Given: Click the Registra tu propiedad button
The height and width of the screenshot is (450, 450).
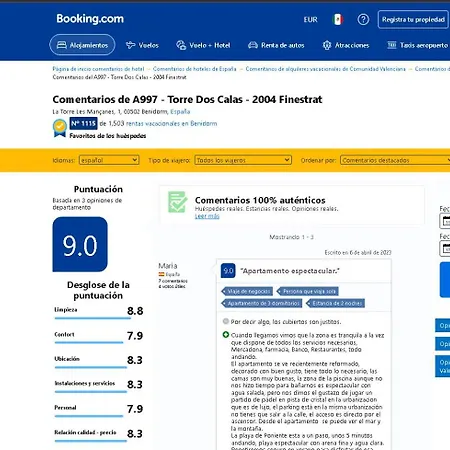Looking at the screenshot, I should coord(413,19).
